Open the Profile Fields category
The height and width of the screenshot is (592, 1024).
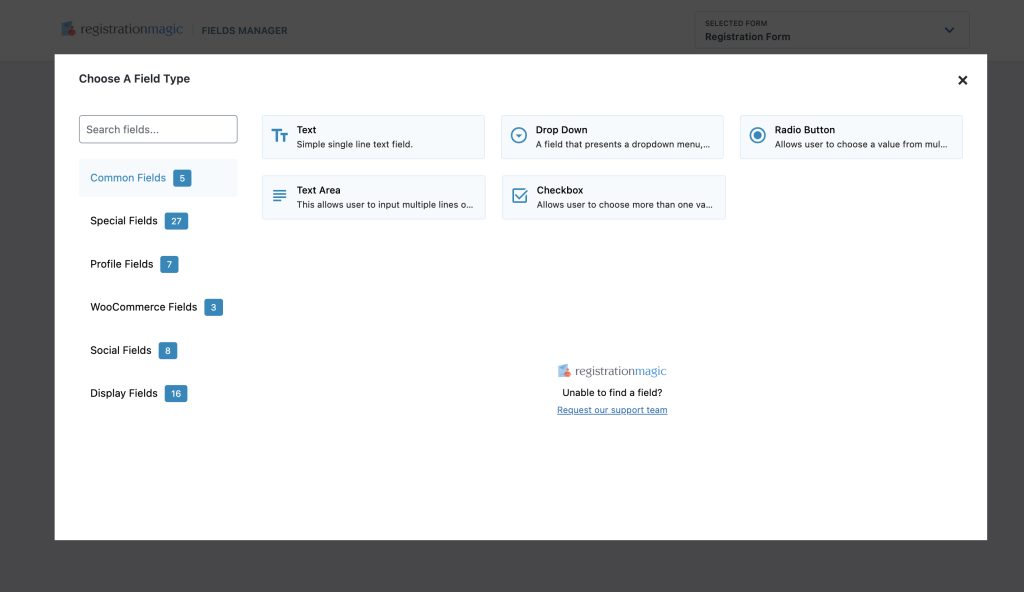point(122,264)
